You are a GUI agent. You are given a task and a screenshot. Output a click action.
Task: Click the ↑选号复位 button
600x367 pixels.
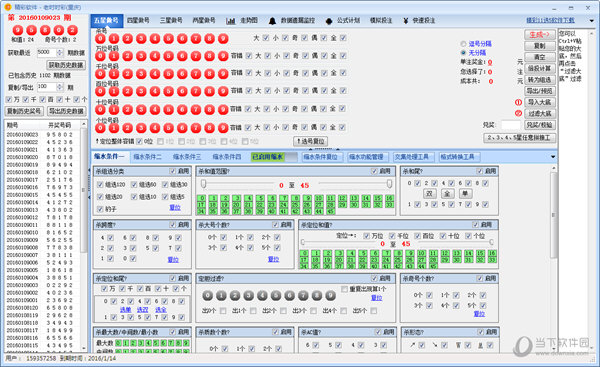[x=311, y=141]
